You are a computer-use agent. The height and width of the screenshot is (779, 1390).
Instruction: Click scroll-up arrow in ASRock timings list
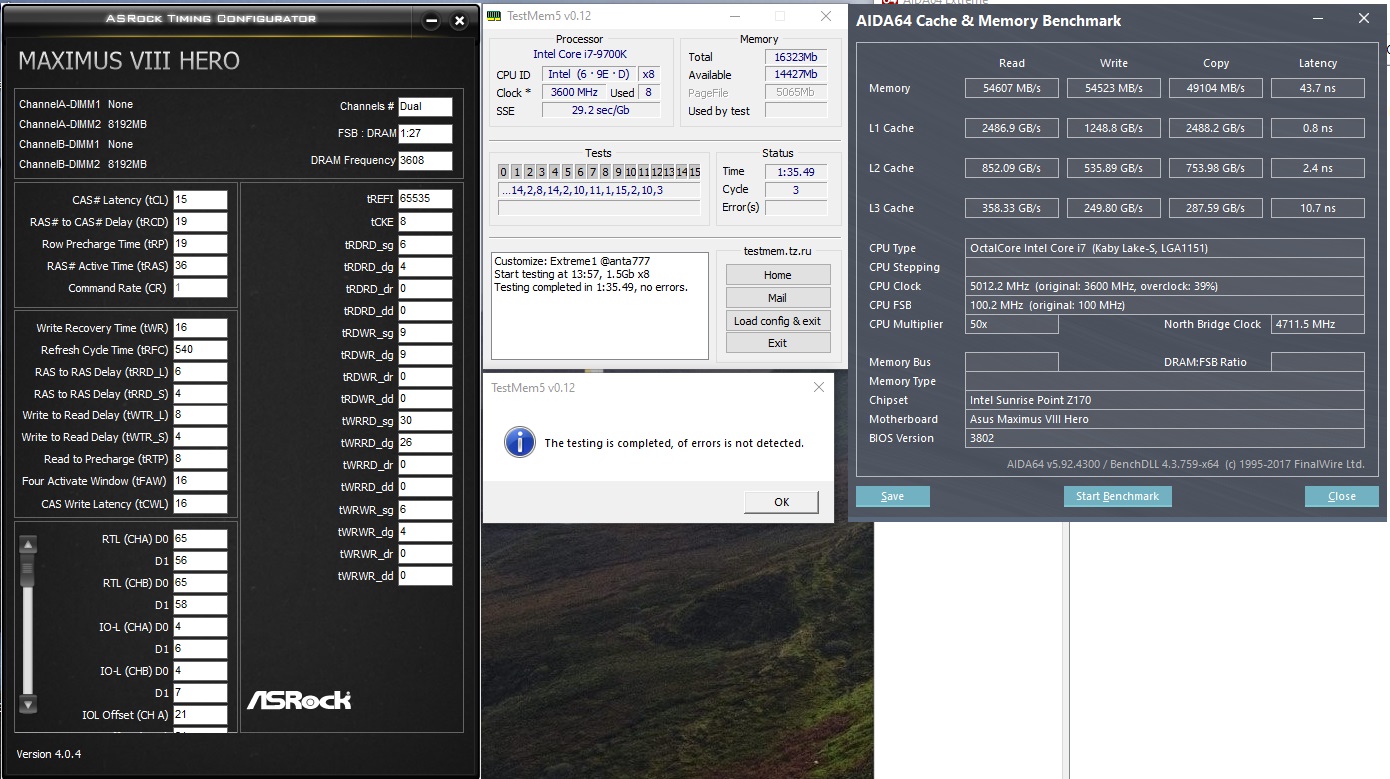(x=28, y=545)
